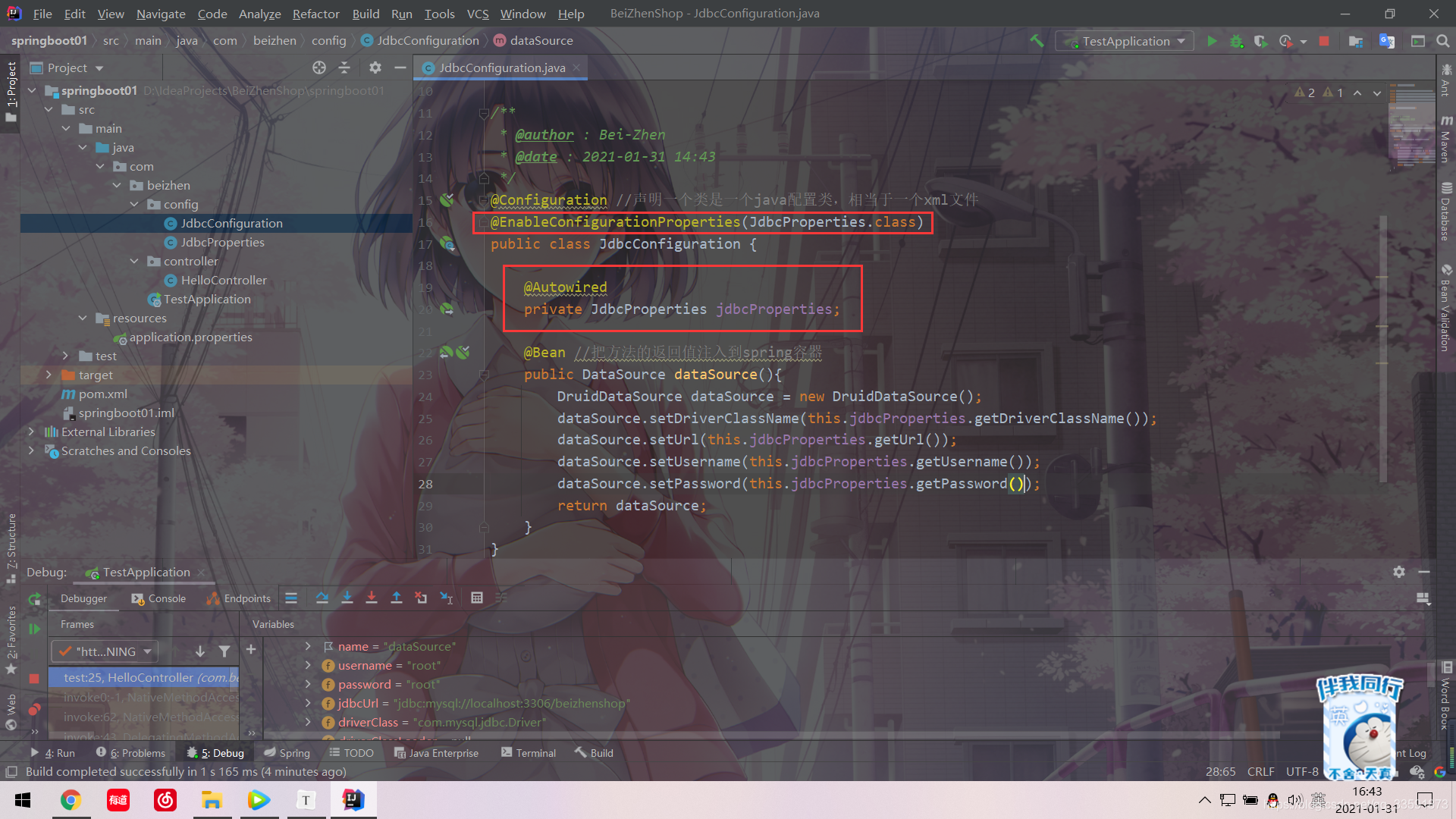The image size is (1456, 819).
Task: Locate current file in Project tree
Action: click(319, 67)
